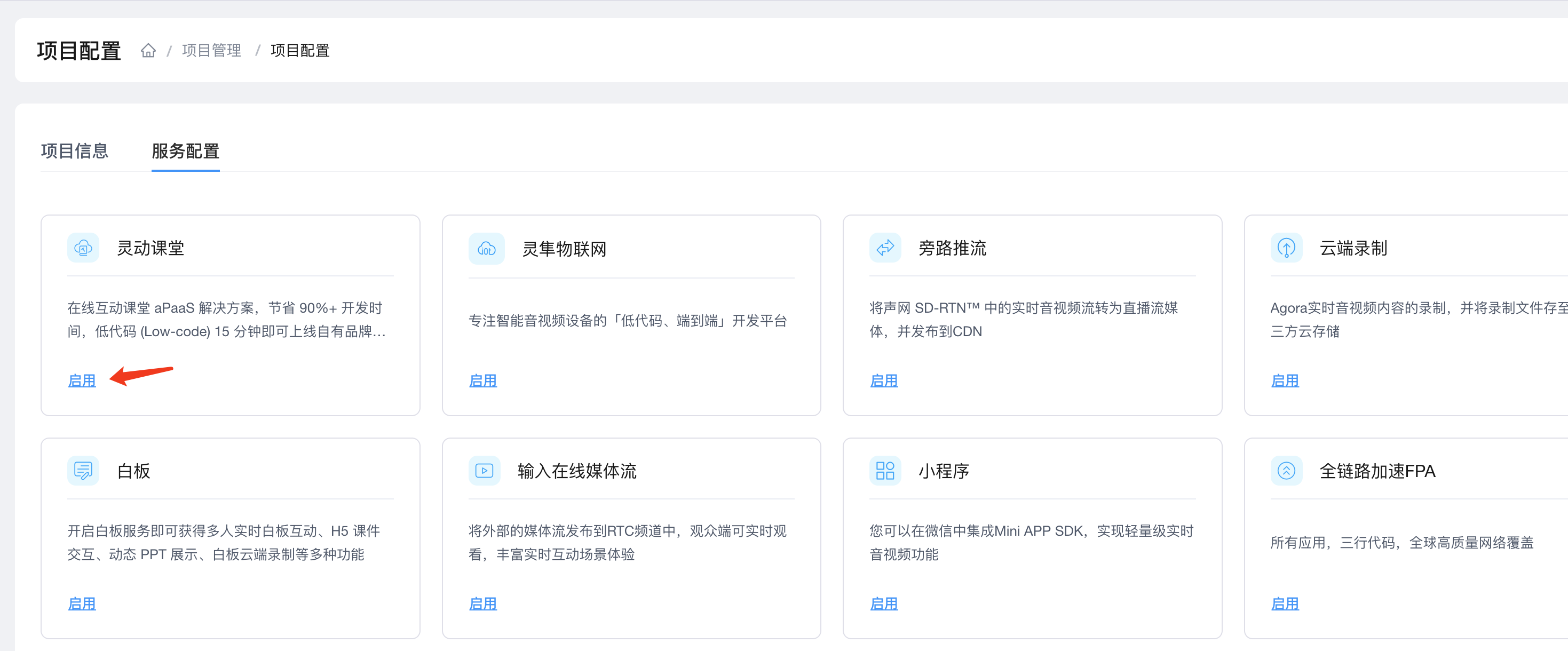Click the 灵动课堂 service icon
Viewport: 1568px width, 651px height.
coord(83,248)
